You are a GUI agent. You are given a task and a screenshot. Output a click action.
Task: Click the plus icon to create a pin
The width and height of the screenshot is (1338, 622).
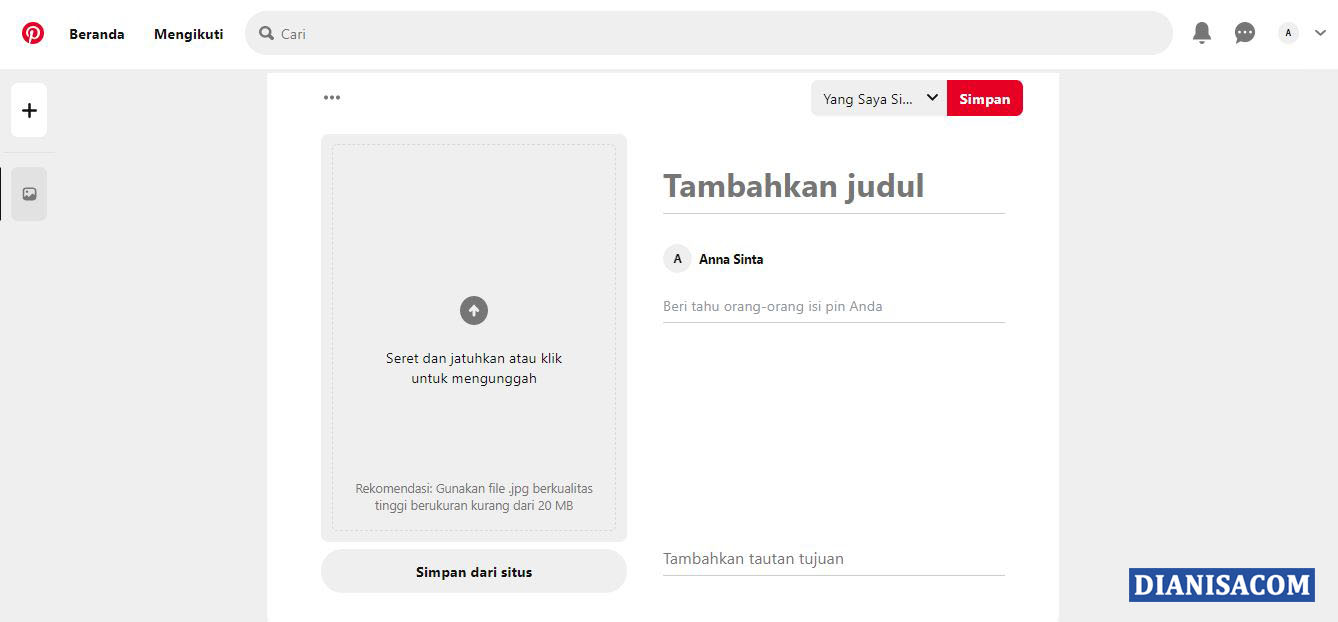(29, 110)
